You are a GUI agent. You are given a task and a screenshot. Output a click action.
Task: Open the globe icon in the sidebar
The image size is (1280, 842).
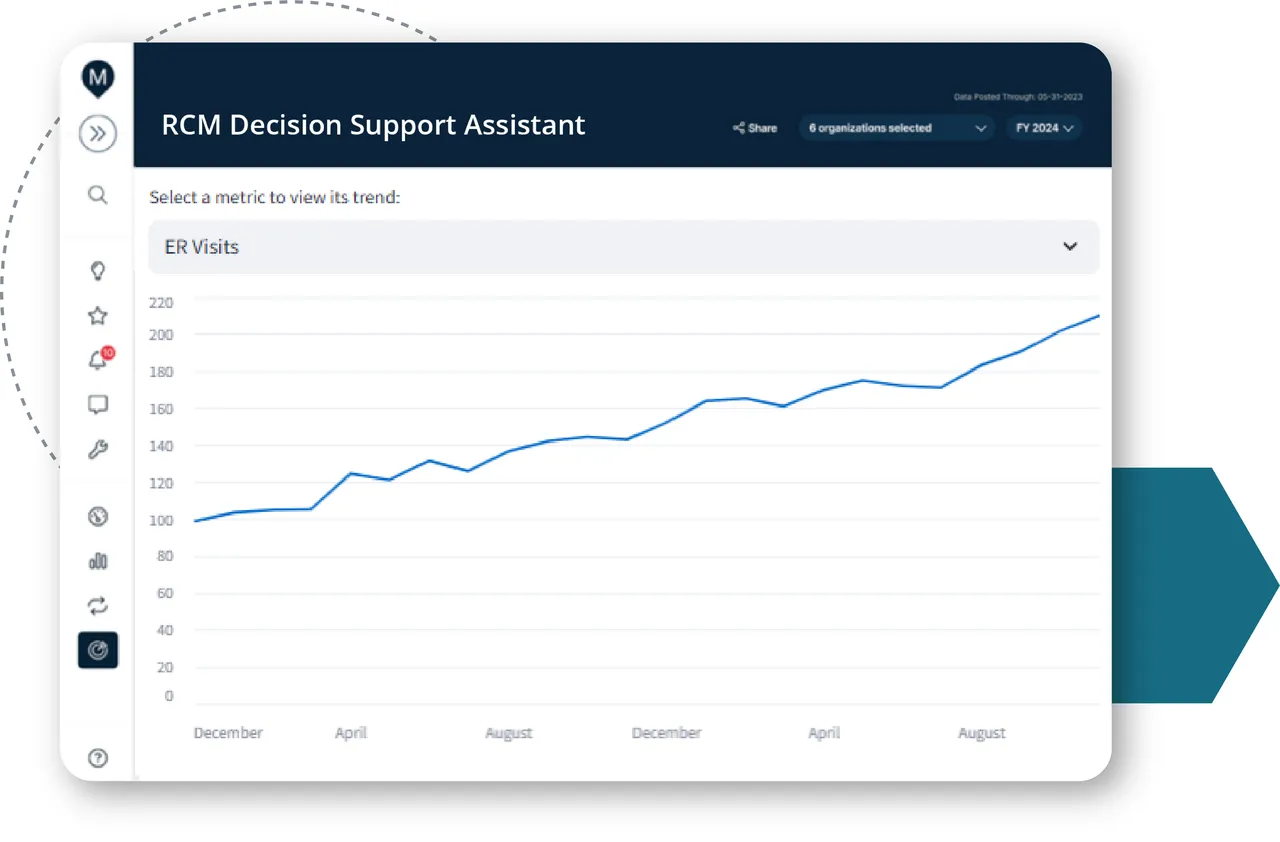[x=98, y=517]
